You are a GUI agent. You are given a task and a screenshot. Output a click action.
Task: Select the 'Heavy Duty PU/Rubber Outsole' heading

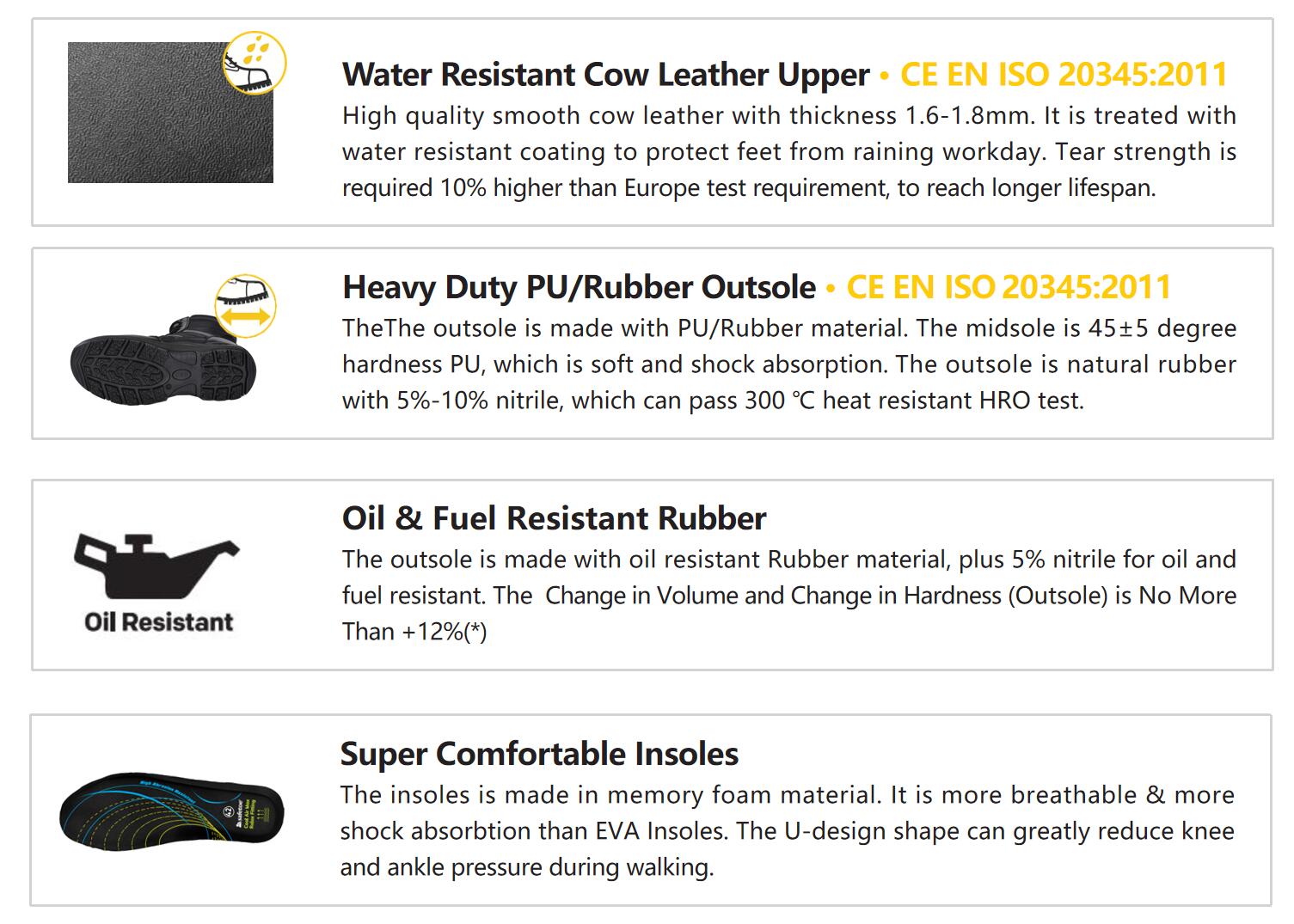coord(579,287)
